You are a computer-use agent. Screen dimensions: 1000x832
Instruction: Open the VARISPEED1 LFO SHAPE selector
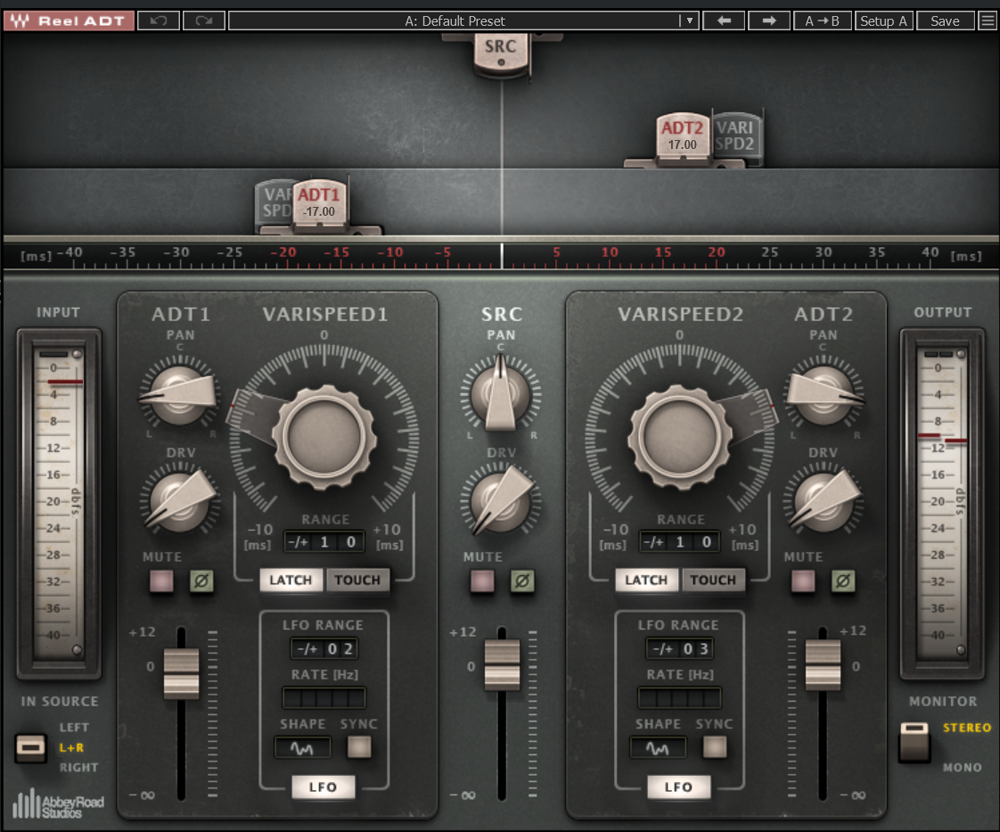(302, 747)
